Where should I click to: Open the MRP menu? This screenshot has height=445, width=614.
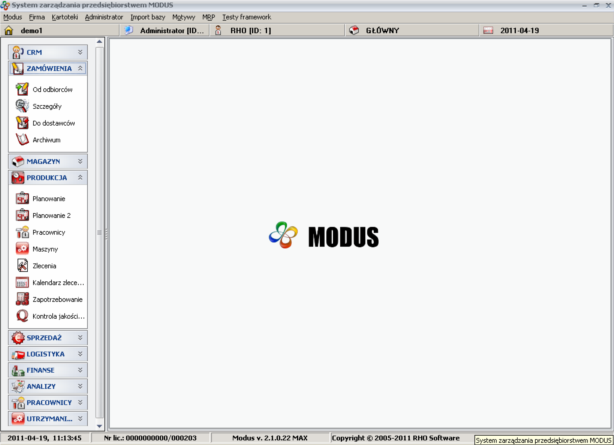209,17
